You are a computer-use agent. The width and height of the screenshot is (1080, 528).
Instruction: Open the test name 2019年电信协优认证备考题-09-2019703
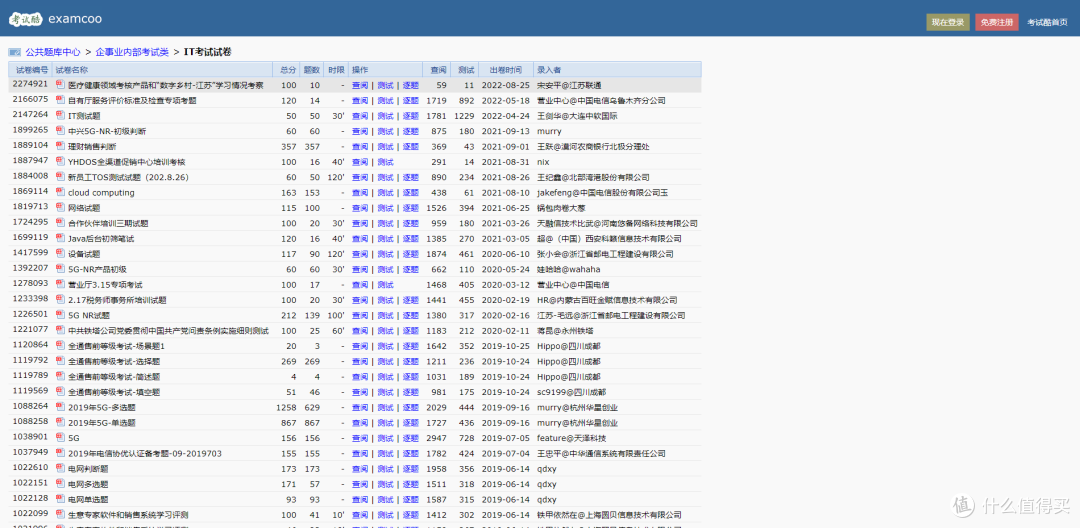click(x=145, y=453)
